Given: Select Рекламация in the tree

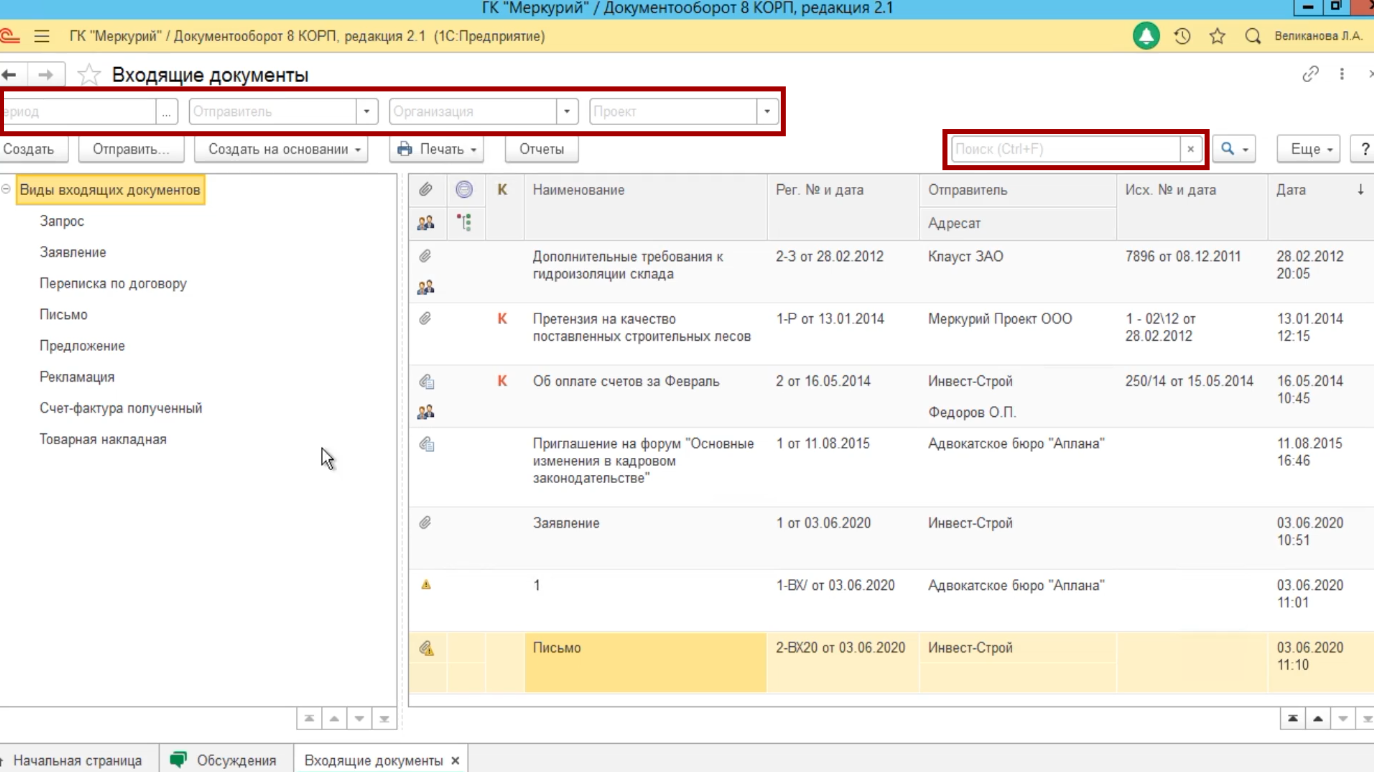Looking at the screenshot, I should click(77, 377).
